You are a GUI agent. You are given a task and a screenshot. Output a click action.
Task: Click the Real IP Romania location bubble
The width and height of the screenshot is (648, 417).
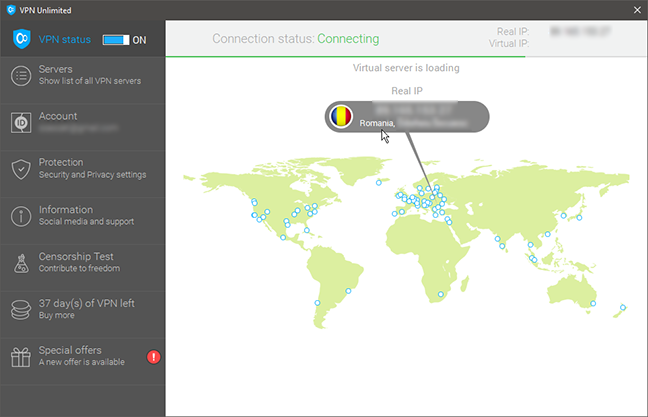[x=407, y=117]
